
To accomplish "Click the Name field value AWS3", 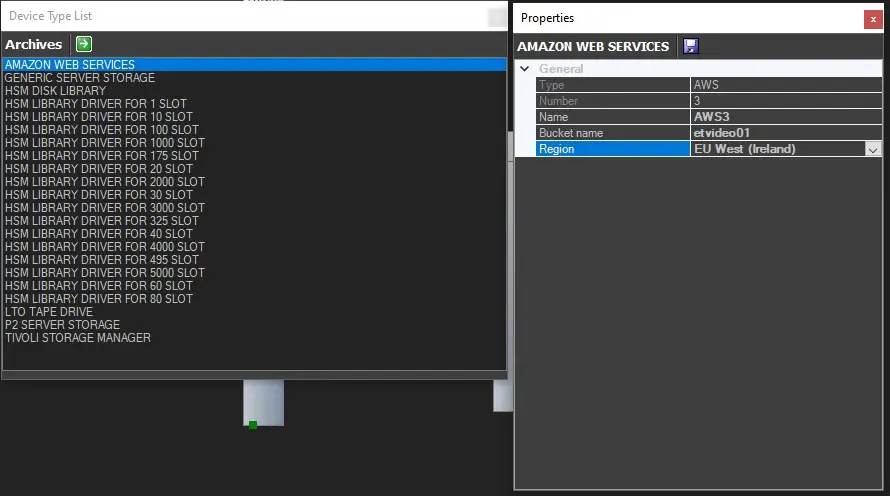I will point(785,117).
